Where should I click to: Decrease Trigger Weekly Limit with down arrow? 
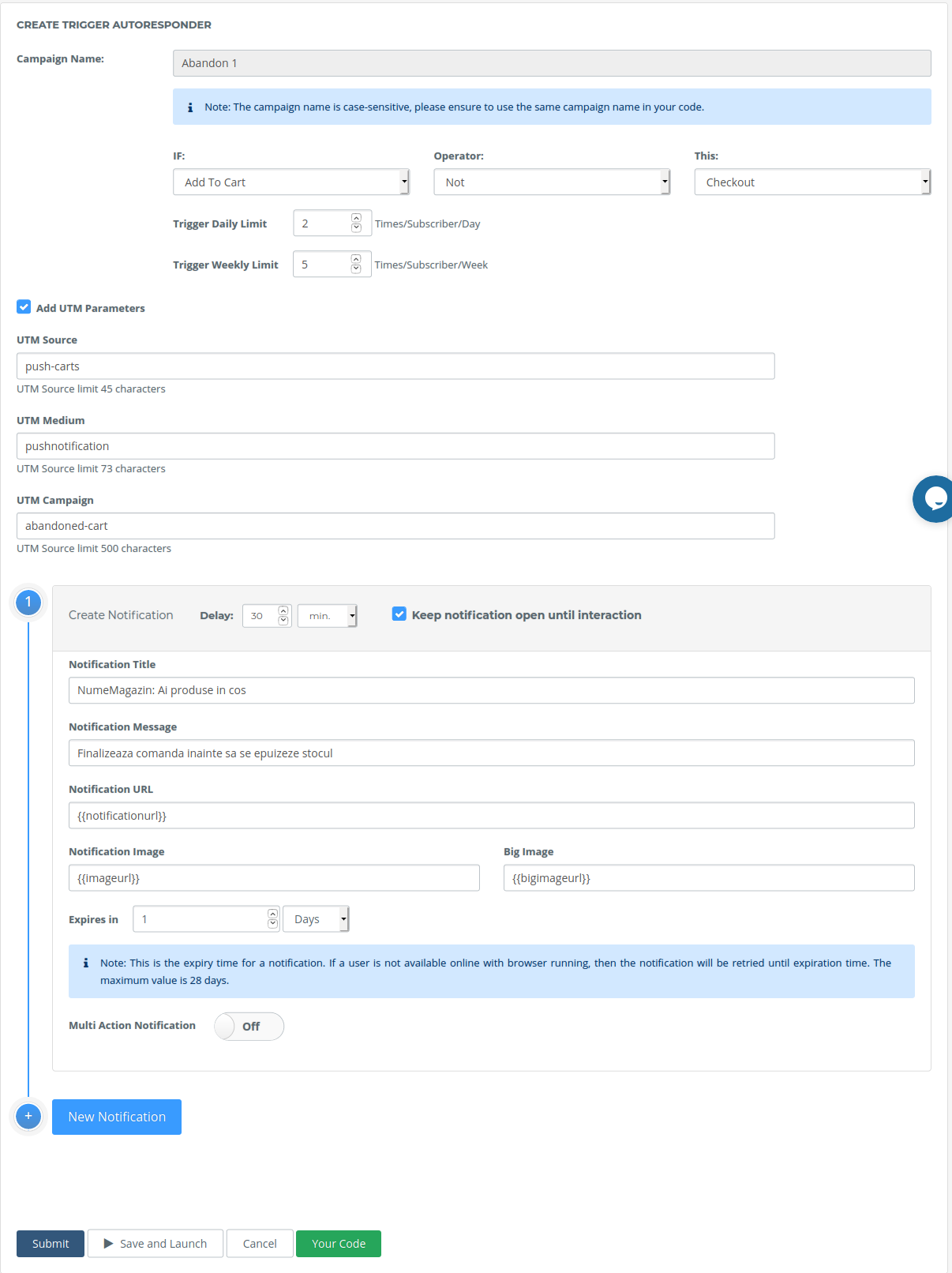[356, 269]
